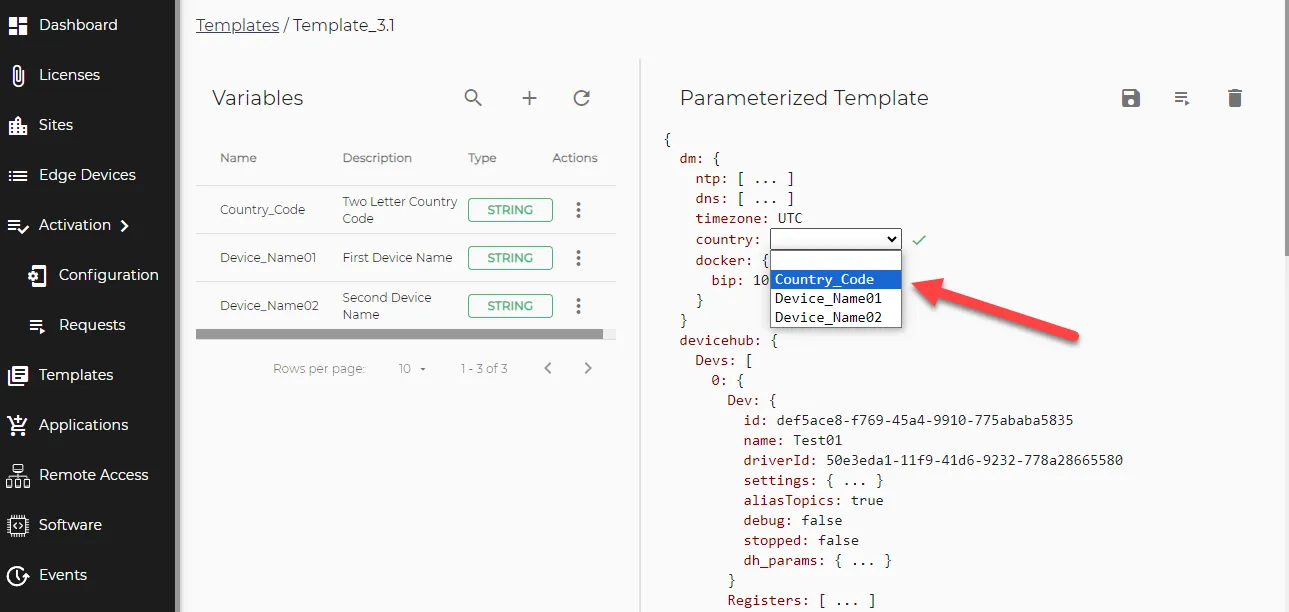Click the Description column header

377,158
